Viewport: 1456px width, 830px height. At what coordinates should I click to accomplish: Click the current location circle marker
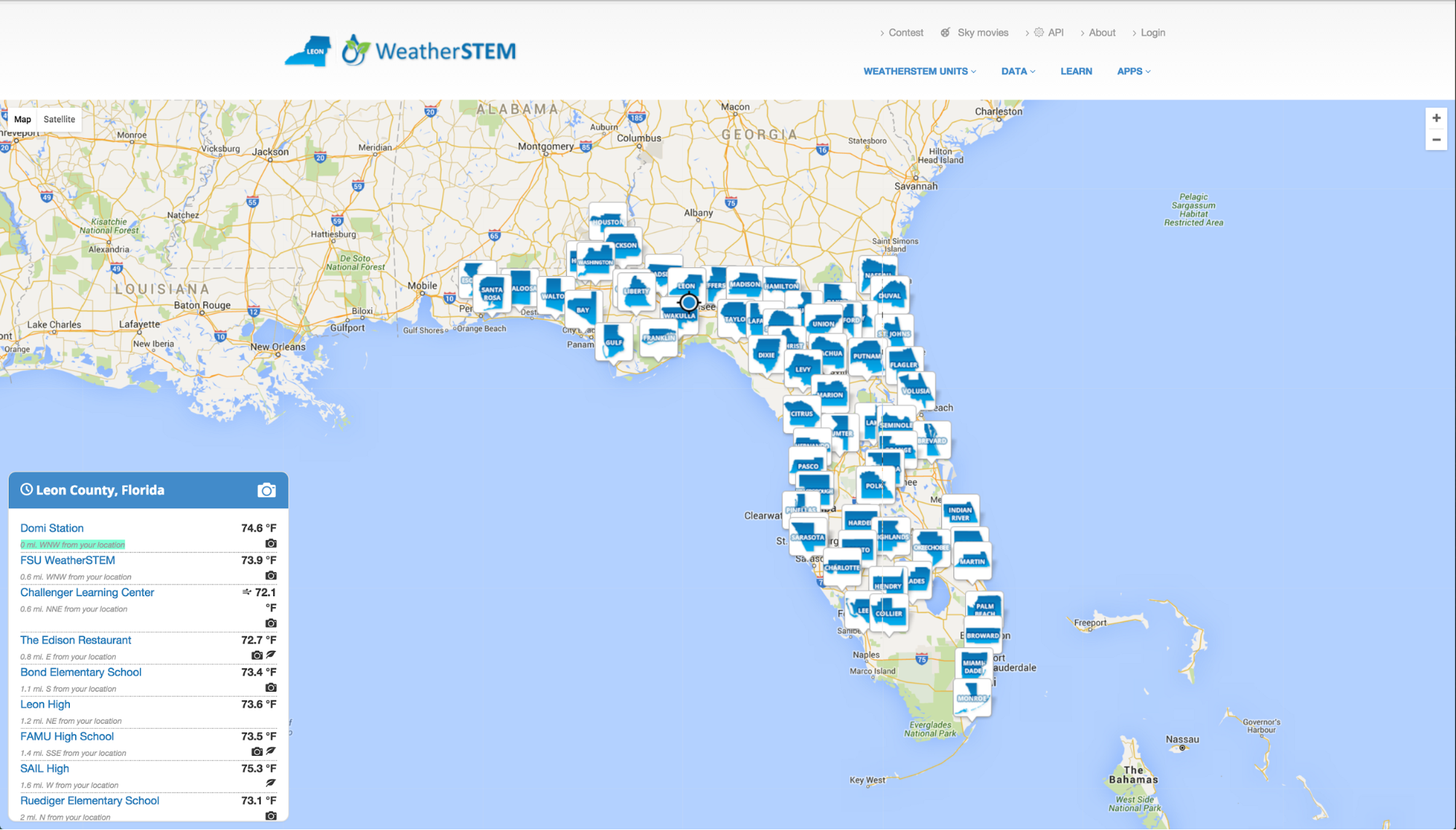[x=688, y=302]
